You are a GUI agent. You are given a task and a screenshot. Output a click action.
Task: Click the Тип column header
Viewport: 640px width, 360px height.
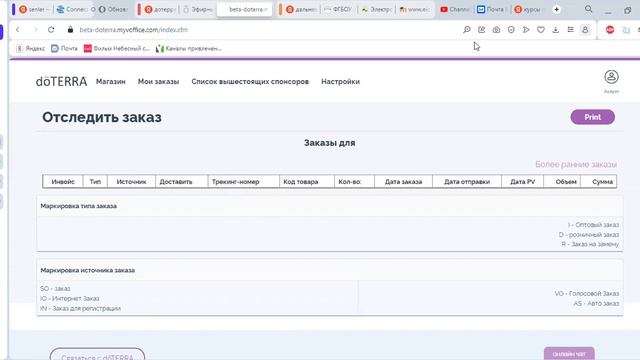click(95, 182)
